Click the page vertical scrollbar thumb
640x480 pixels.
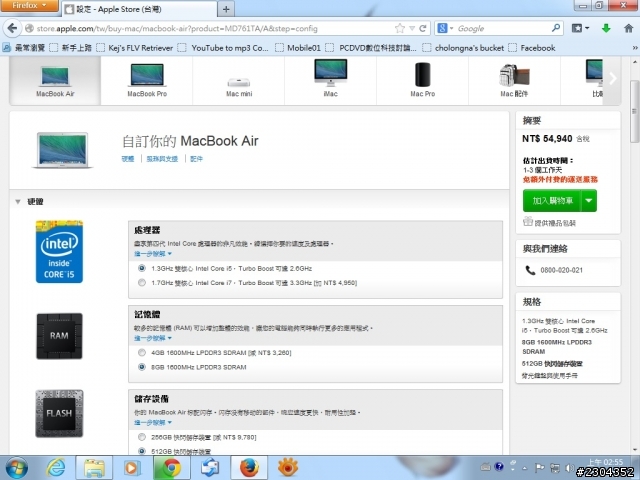point(635,111)
